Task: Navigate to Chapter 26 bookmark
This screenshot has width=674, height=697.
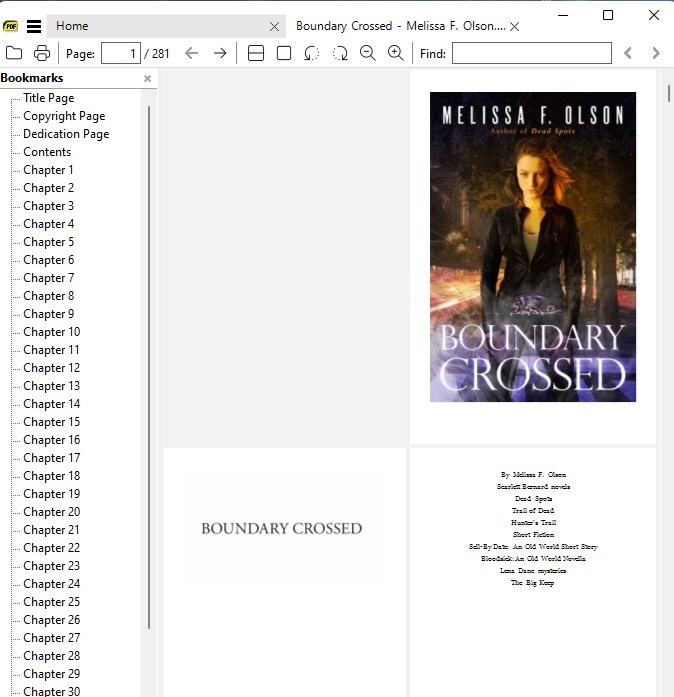Action: [52, 620]
